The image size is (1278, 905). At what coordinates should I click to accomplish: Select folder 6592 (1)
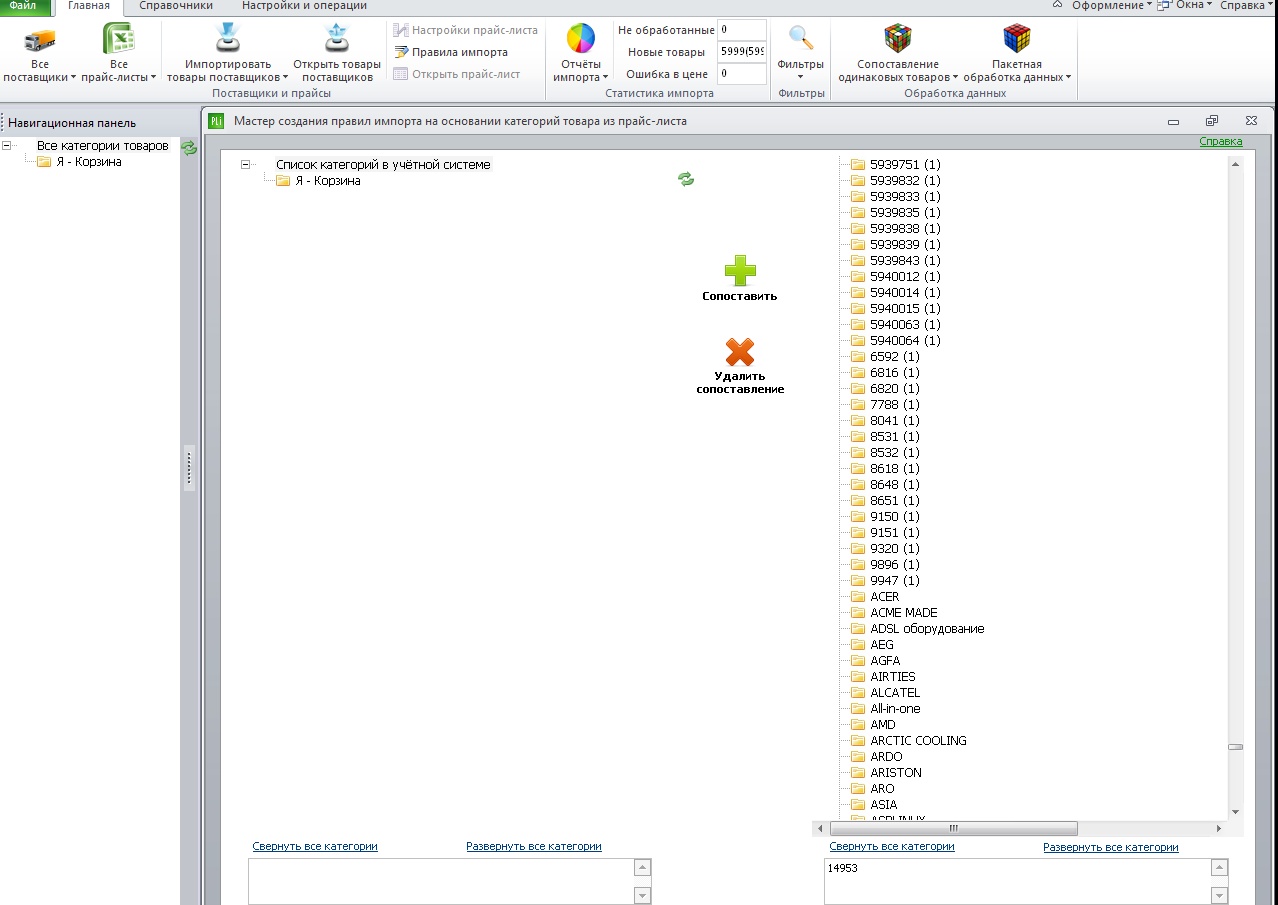(895, 357)
